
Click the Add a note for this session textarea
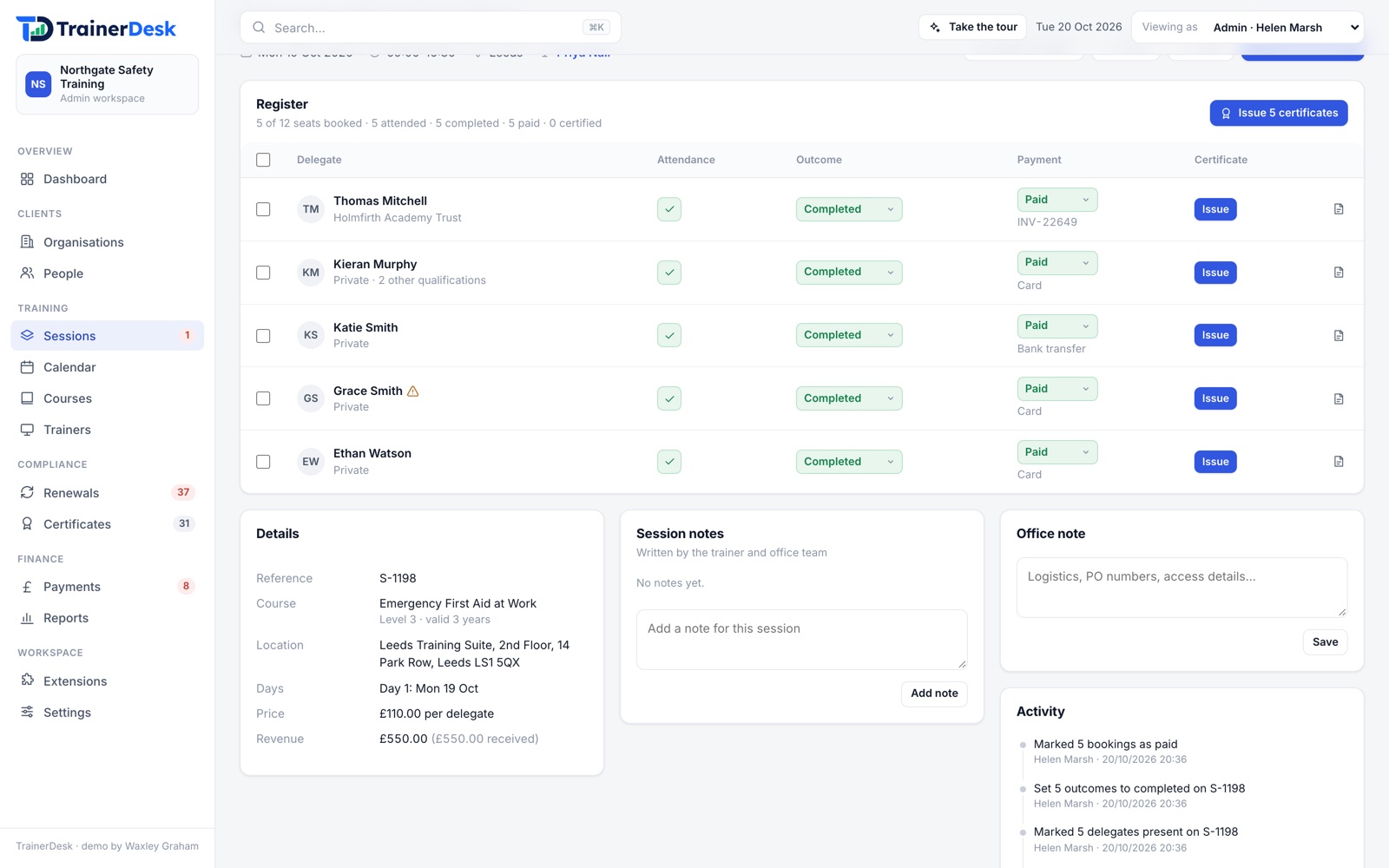pyautogui.click(x=802, y=640)
